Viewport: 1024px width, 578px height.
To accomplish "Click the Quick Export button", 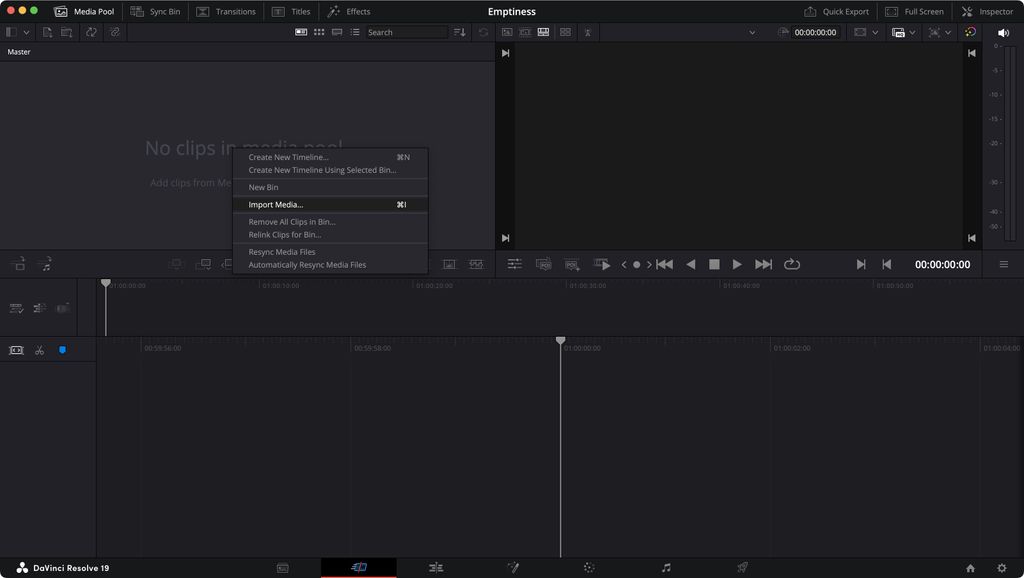I will (x=837, y=11).
